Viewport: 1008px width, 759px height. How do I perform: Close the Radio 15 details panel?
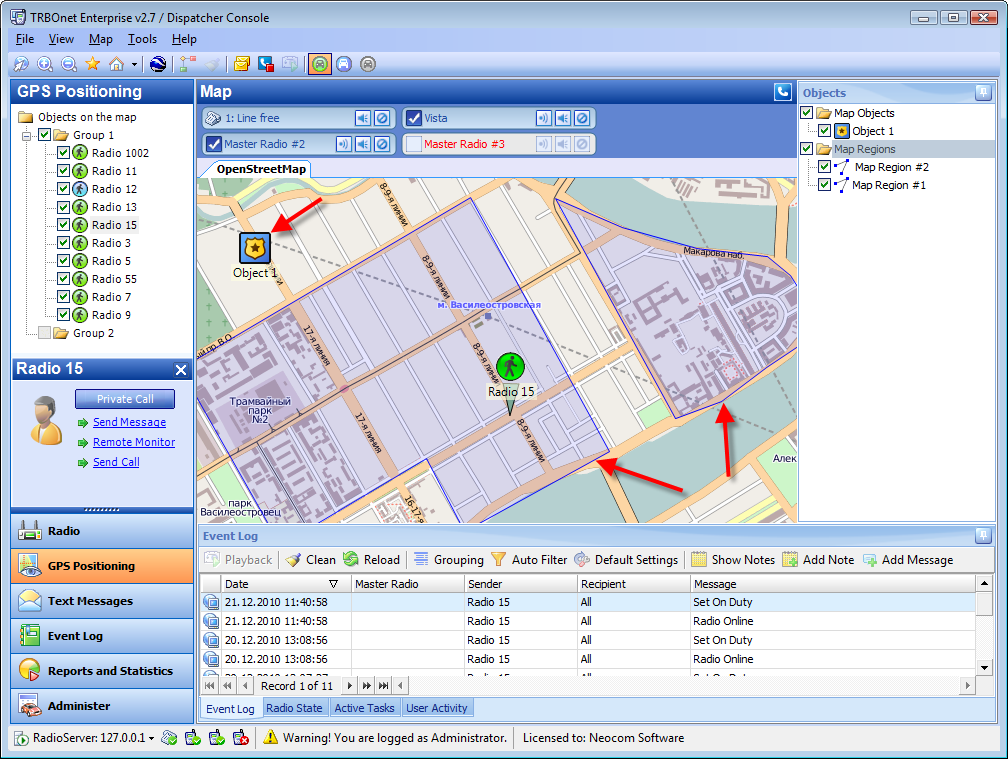181,370
